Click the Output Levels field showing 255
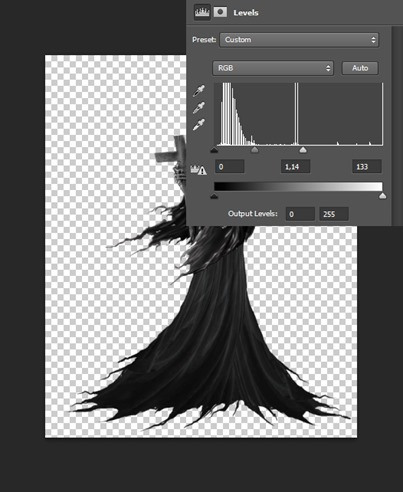Image resolution: width=403 pixels, height=492 pixels. click(x=334, y=214)
